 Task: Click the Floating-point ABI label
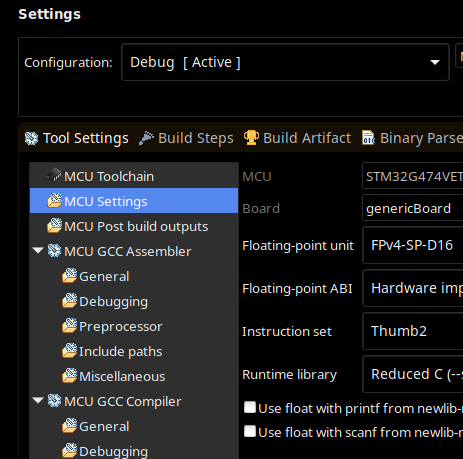pos(297,289)
